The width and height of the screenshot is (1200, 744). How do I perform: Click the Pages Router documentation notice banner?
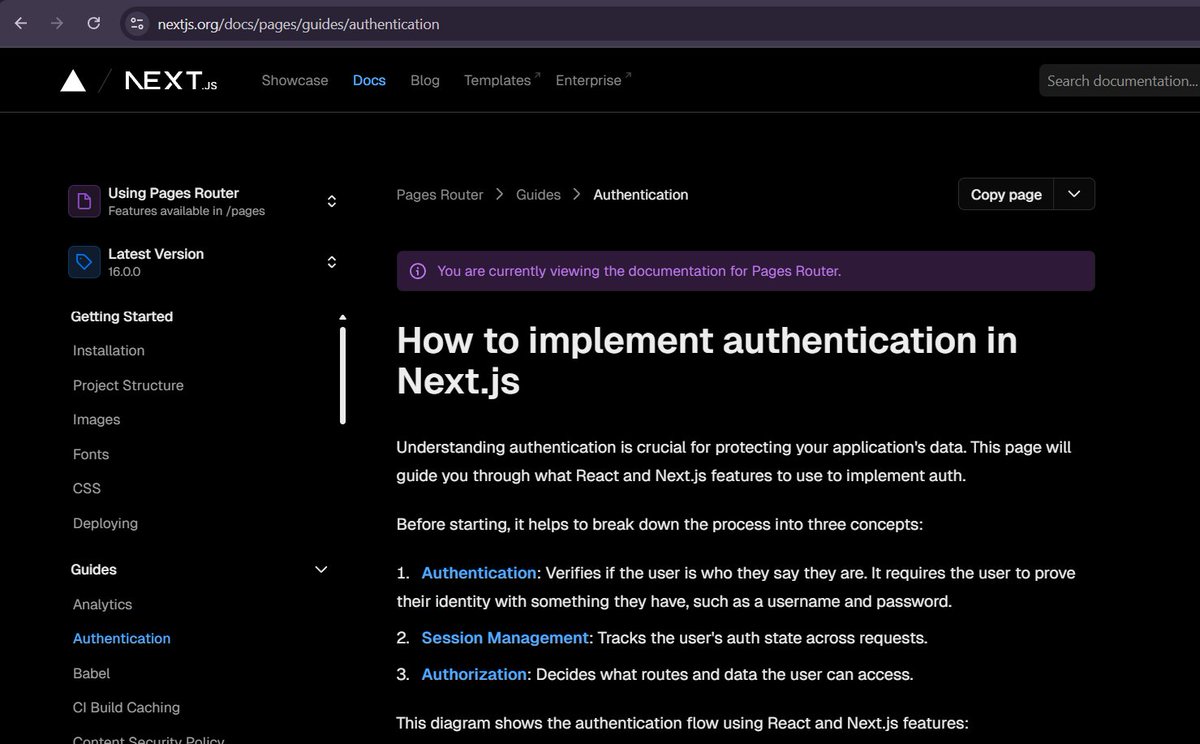coord(745,271)
